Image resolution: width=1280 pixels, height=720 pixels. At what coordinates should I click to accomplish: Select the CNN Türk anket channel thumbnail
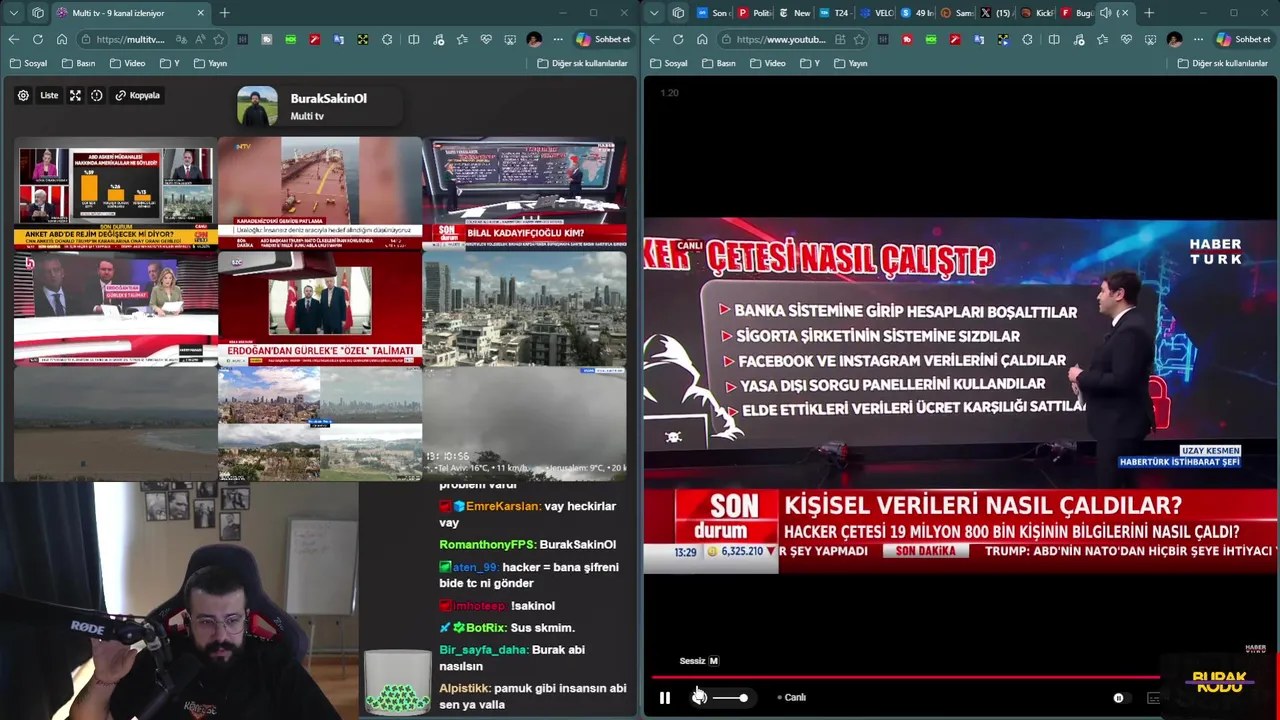[115, 193]
